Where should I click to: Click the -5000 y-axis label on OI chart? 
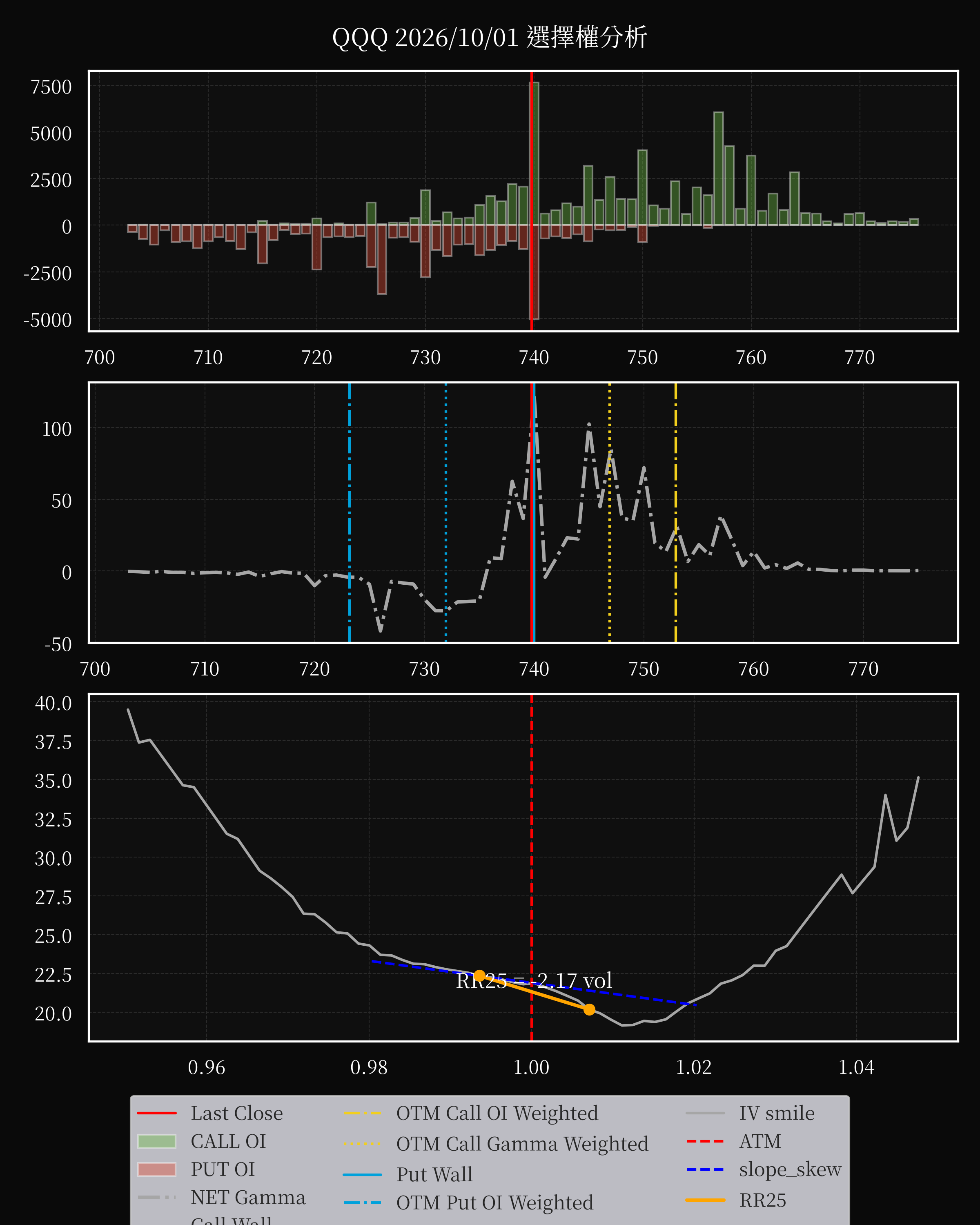(48, 320)
